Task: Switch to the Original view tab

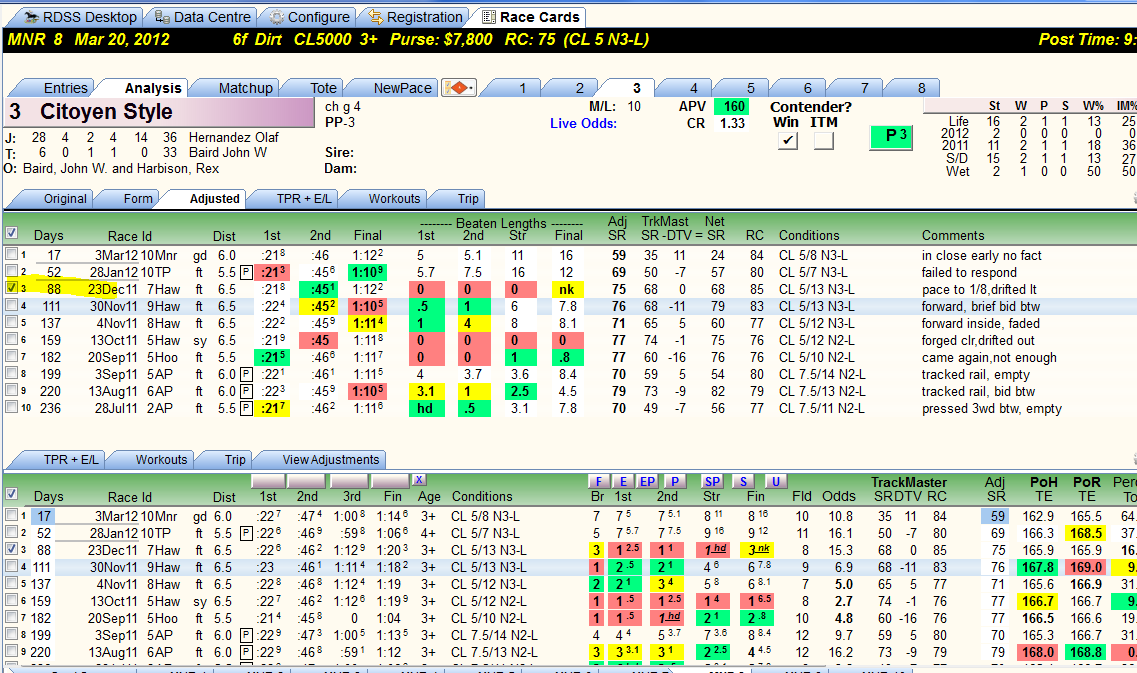Action: 65,199
